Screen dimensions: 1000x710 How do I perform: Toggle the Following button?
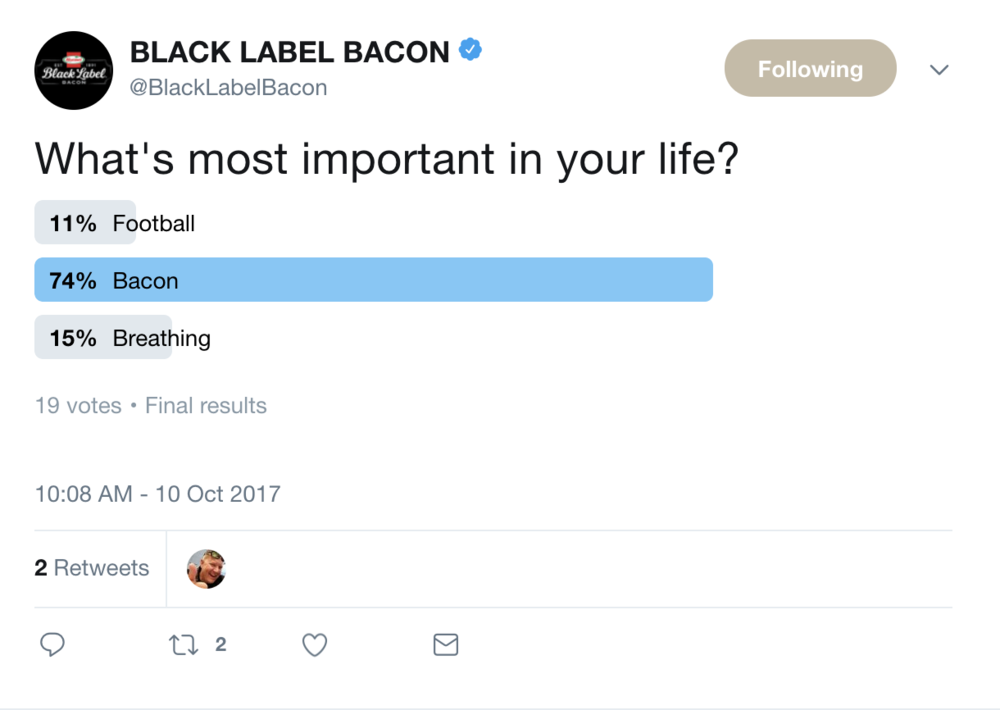pyautogui.click(x=810, y=69)
